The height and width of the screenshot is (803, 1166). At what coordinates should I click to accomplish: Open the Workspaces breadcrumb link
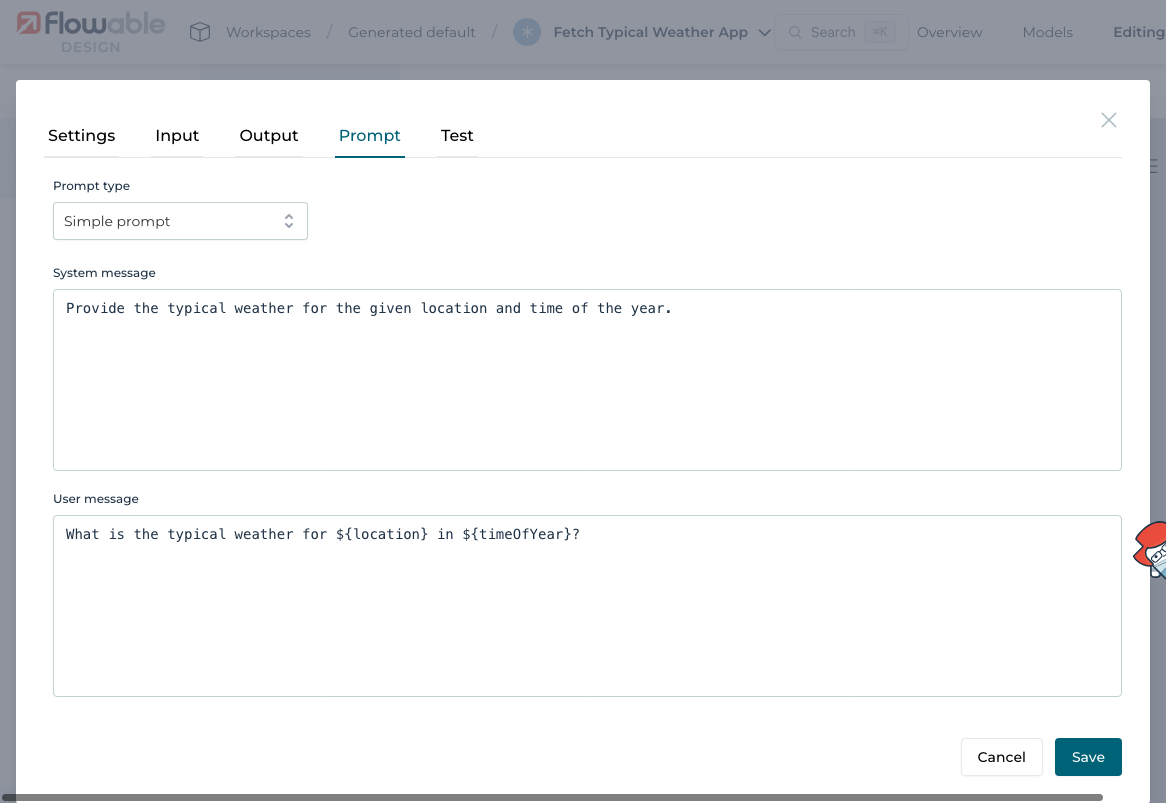click(x=269, y=31)
